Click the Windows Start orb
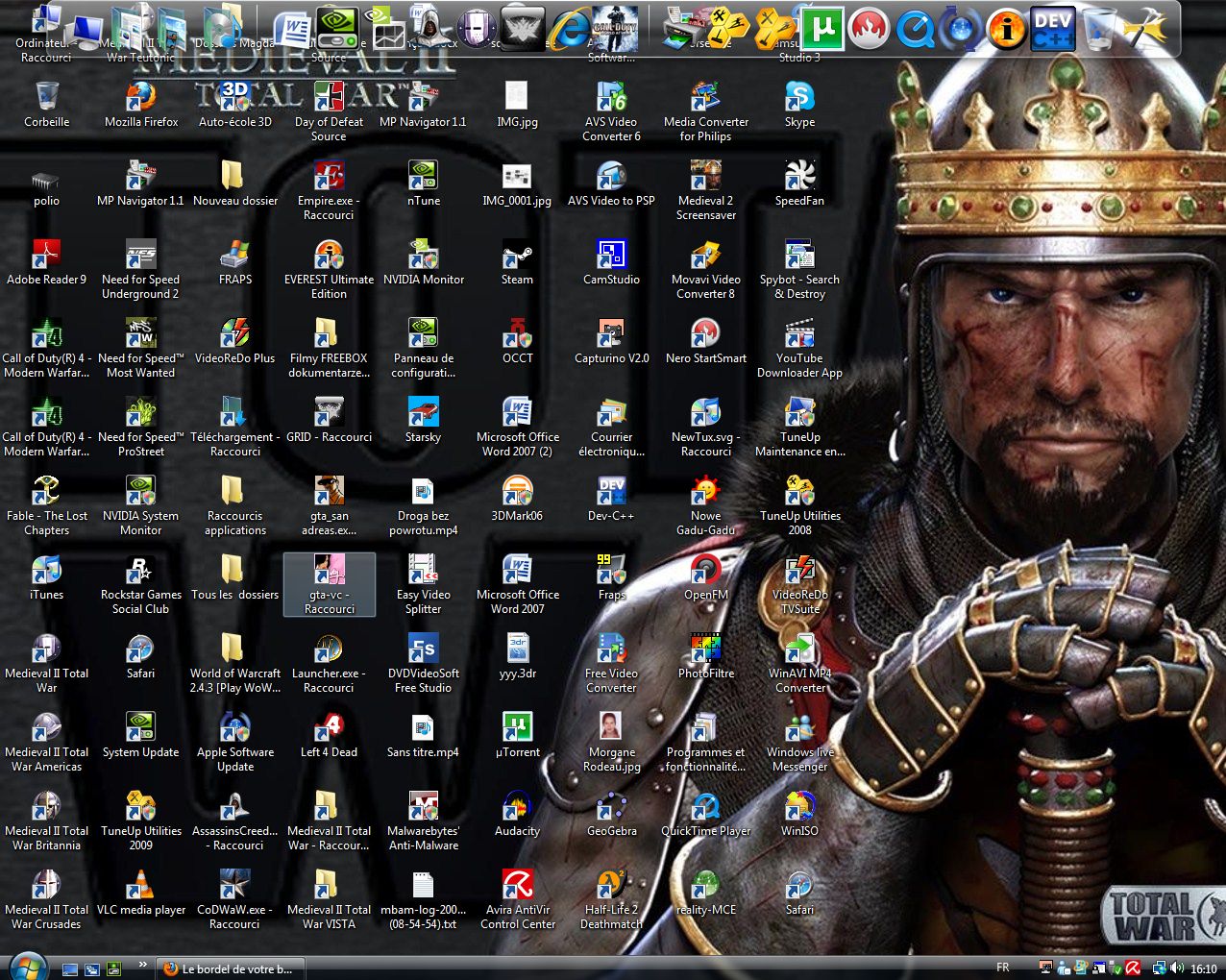The image size is (1226, 980). click(28, 967)
